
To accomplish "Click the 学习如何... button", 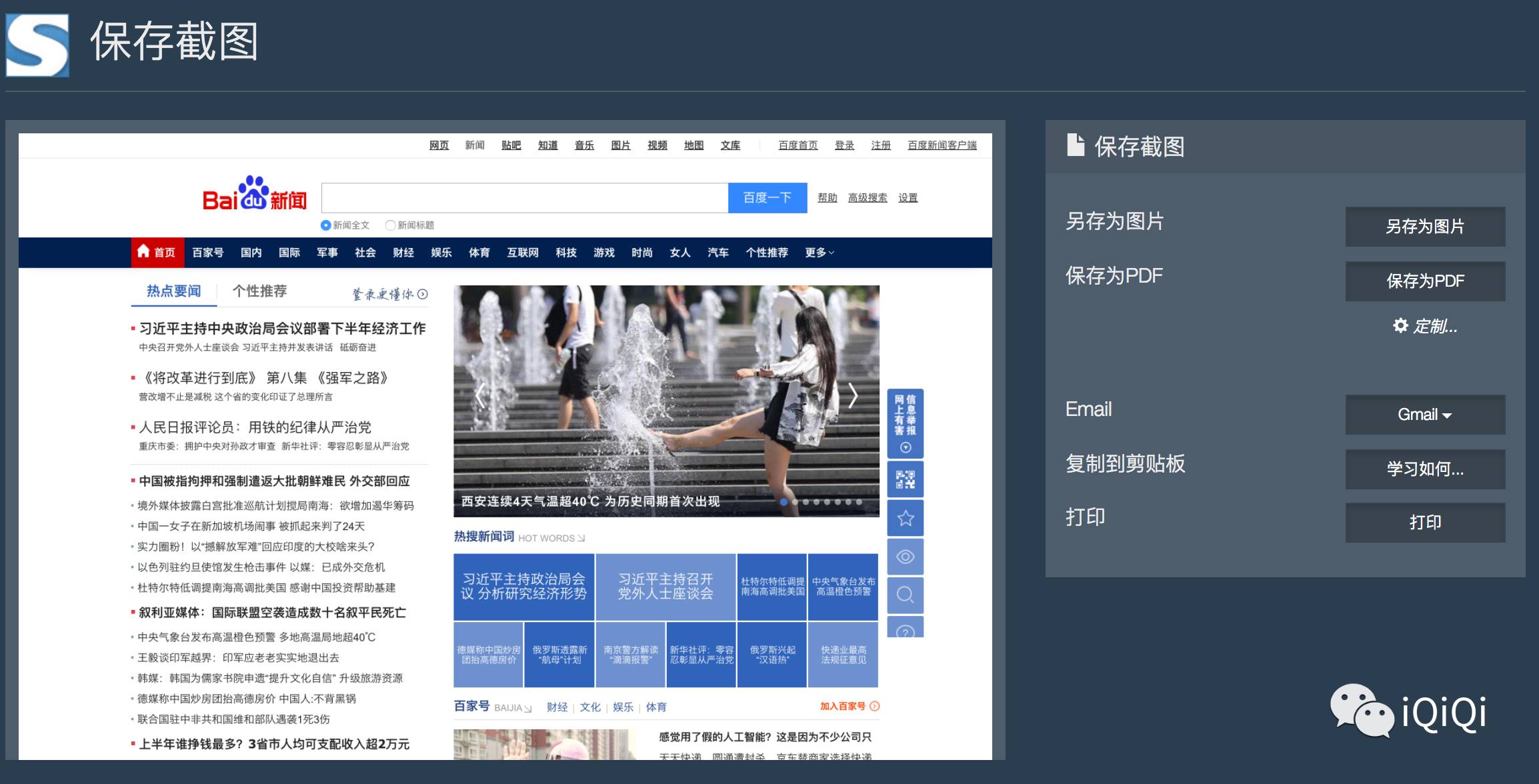I will point(1425,469).
